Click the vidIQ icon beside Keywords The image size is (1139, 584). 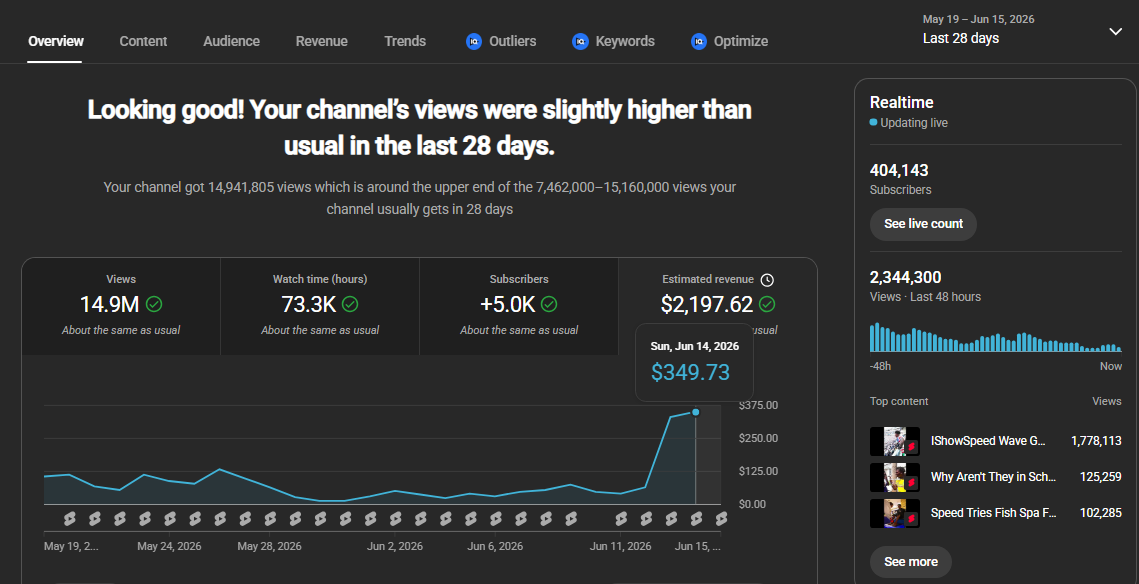(x=580, y=41)
